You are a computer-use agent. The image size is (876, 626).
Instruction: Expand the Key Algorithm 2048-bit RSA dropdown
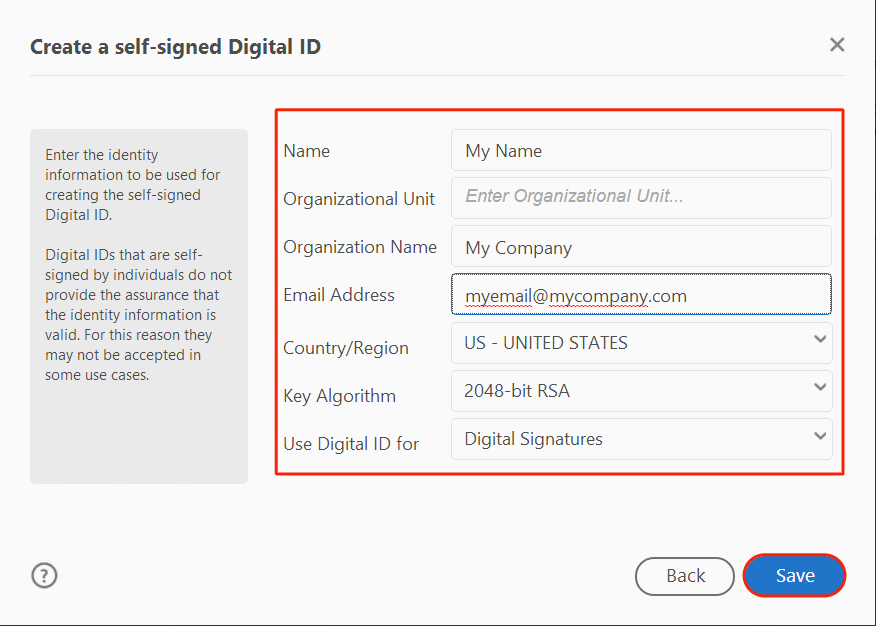[641, 391]
